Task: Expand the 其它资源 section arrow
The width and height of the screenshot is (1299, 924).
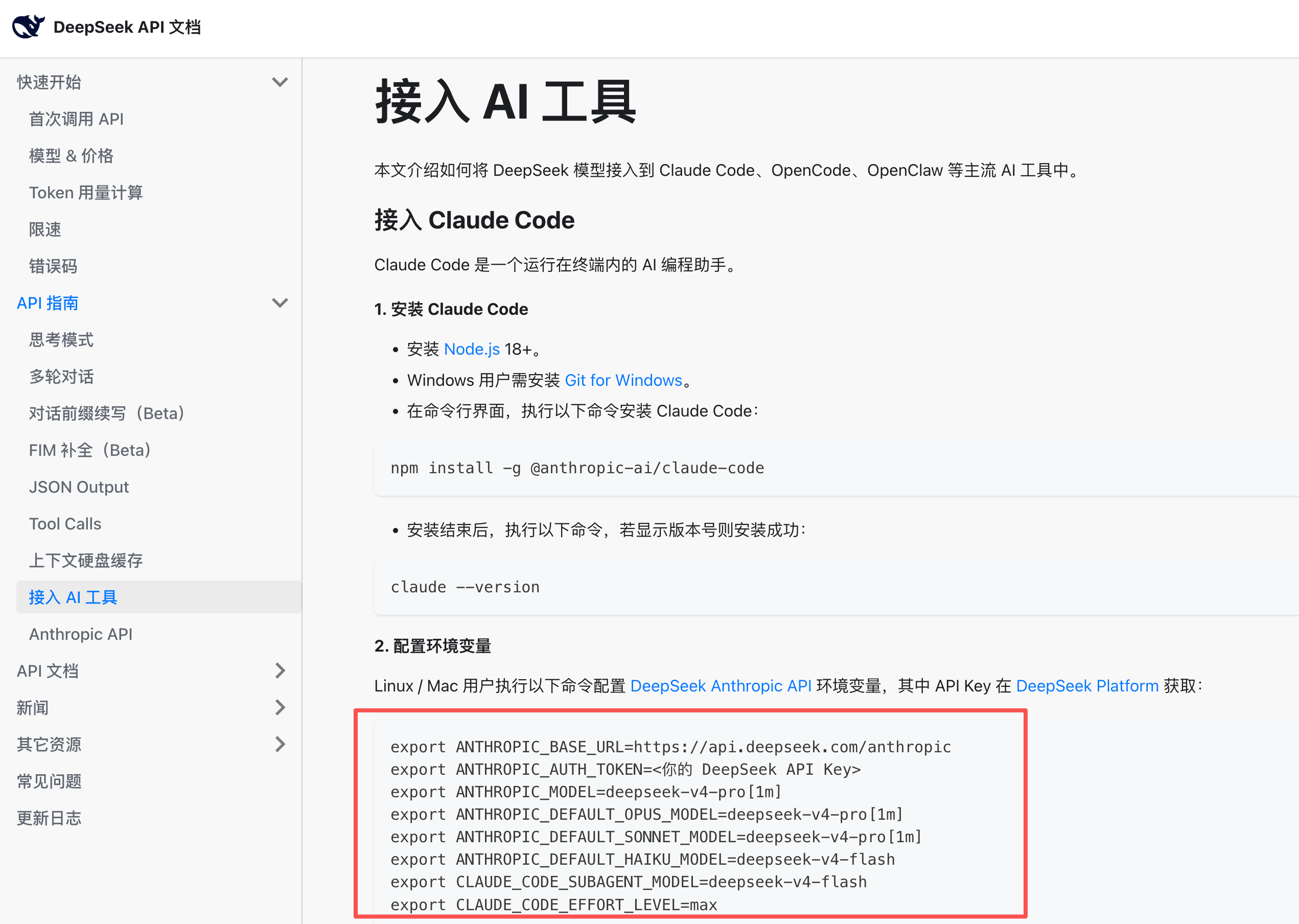Action: coord(280,744)
